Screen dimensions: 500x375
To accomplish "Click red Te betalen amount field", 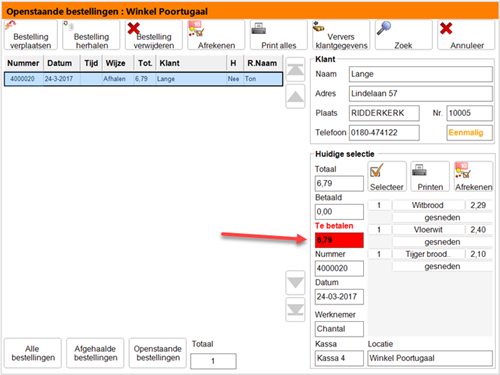I will click(339, 240).
